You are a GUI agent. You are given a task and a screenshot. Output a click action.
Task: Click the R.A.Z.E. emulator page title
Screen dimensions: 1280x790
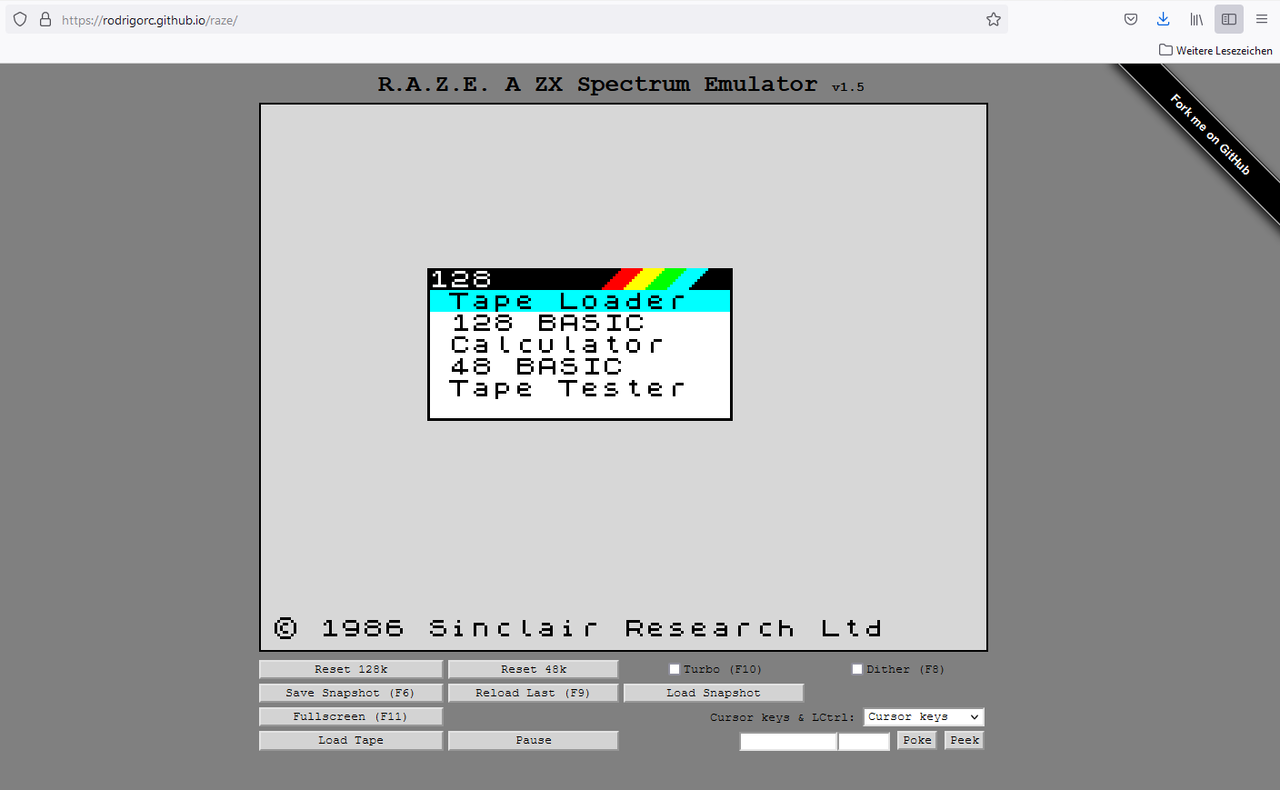pyautogui.click(x=620, y=85)
